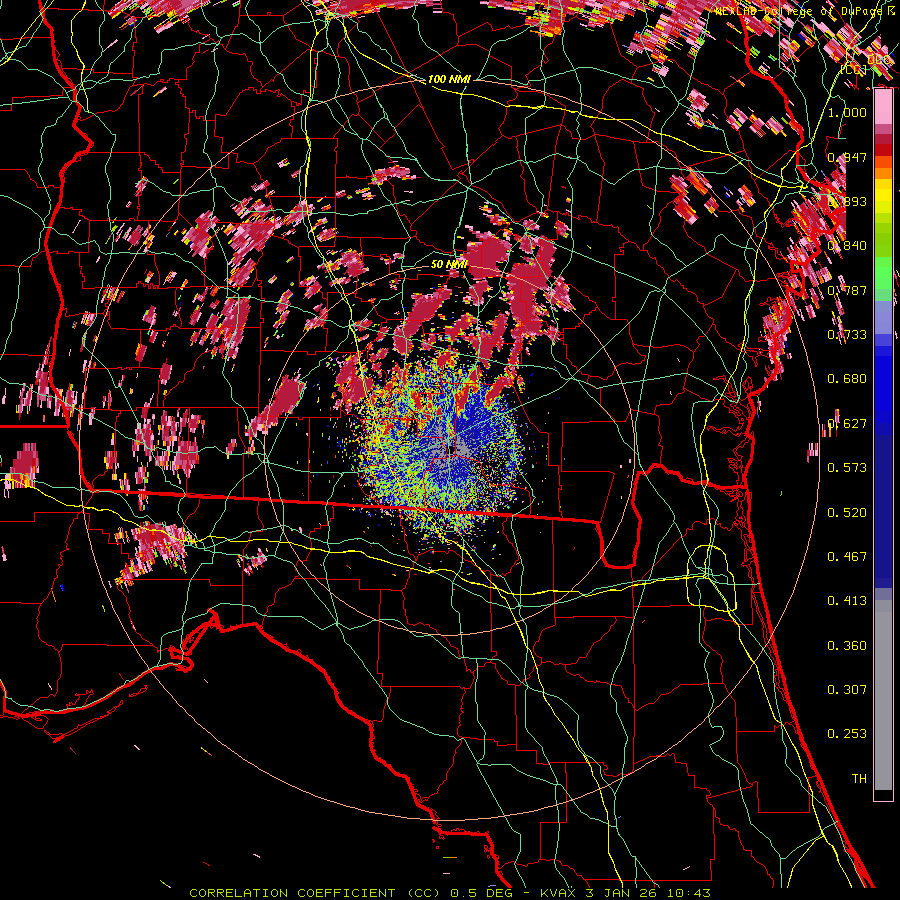
Task: Click the 0.253 legend value
Action: point(847,734)
